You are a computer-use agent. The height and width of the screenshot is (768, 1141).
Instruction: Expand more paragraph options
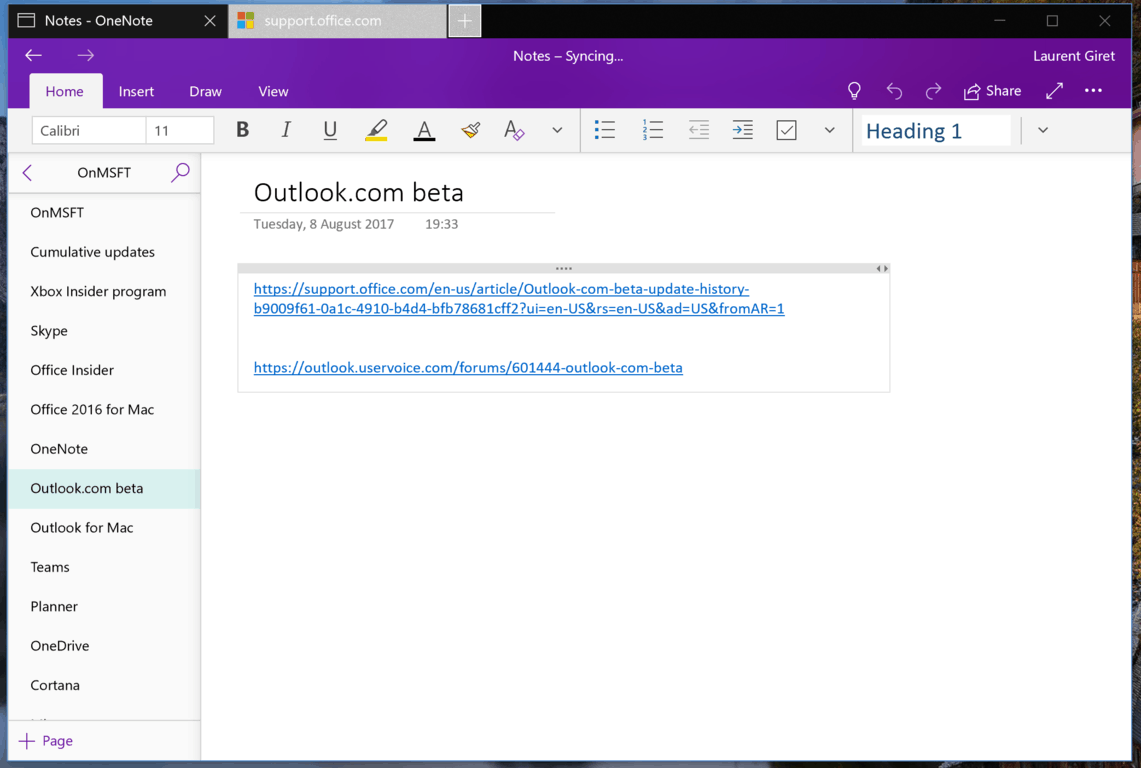[829, 130]
